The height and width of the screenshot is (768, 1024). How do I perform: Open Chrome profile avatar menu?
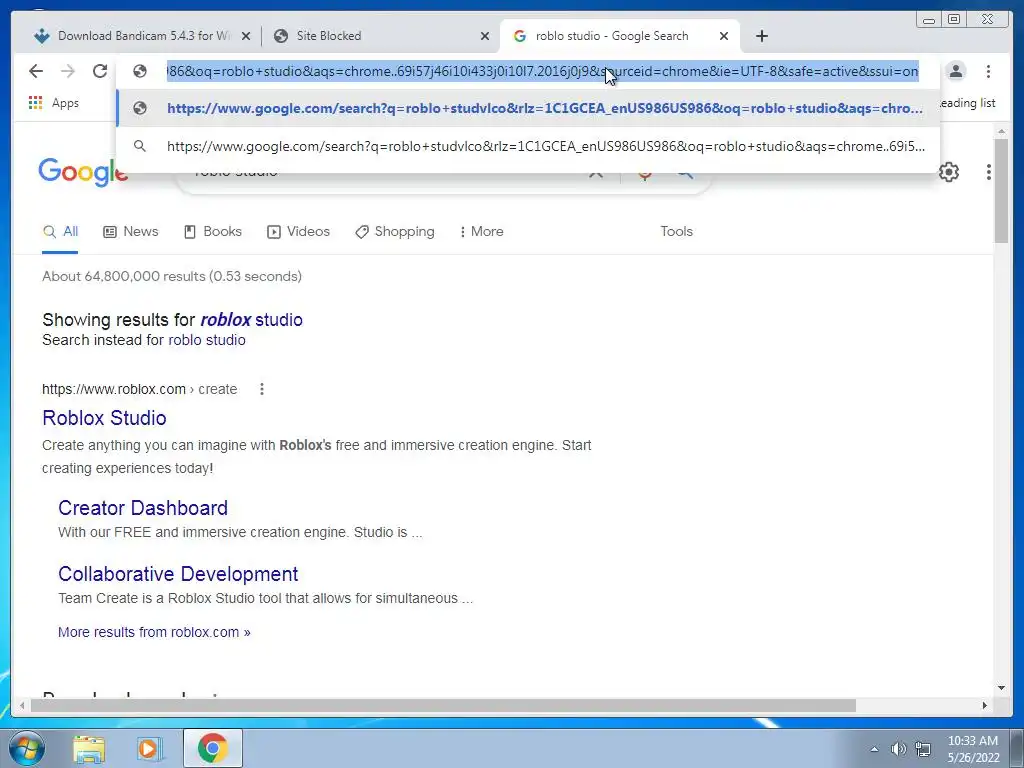click(x=955, y=71)
